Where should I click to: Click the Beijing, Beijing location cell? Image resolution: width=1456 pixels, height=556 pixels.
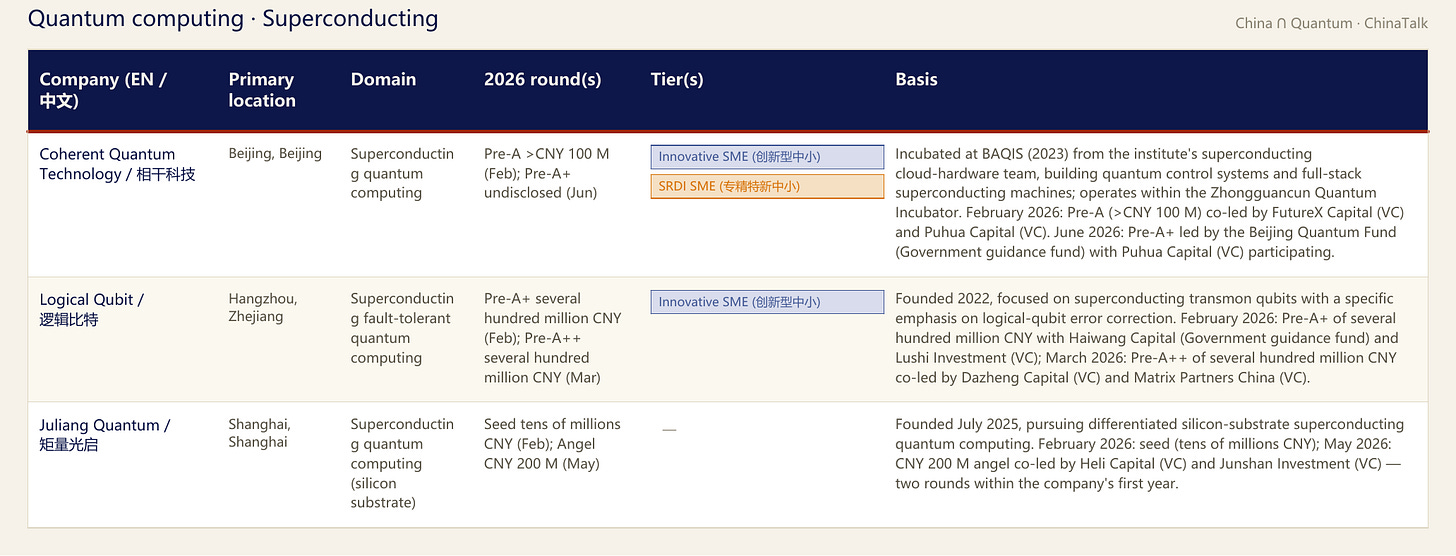click(275, 153)
